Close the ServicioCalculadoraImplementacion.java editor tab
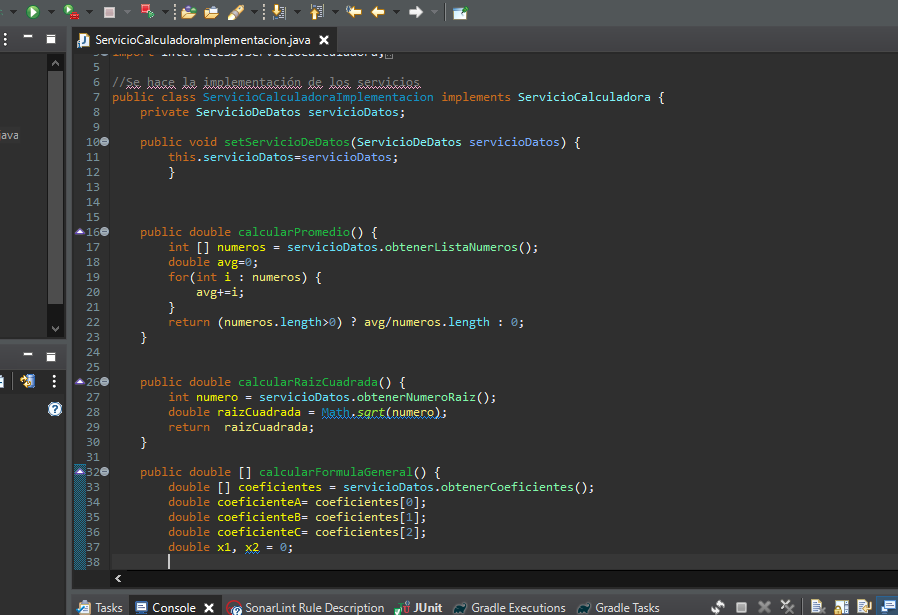The image size is (898, 615). (x=324, y=39)
